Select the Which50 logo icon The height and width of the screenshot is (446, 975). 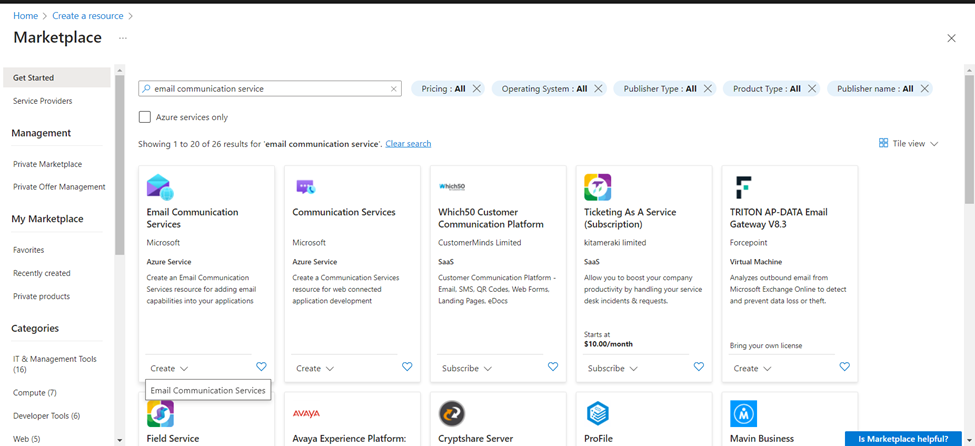pyautogui.click(x=452, y=186)
